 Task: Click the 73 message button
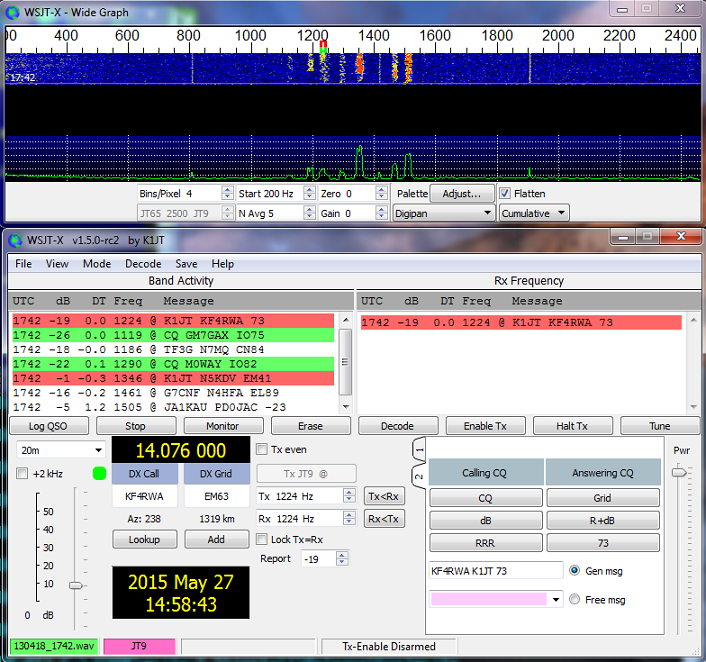[x=603, y=543]
